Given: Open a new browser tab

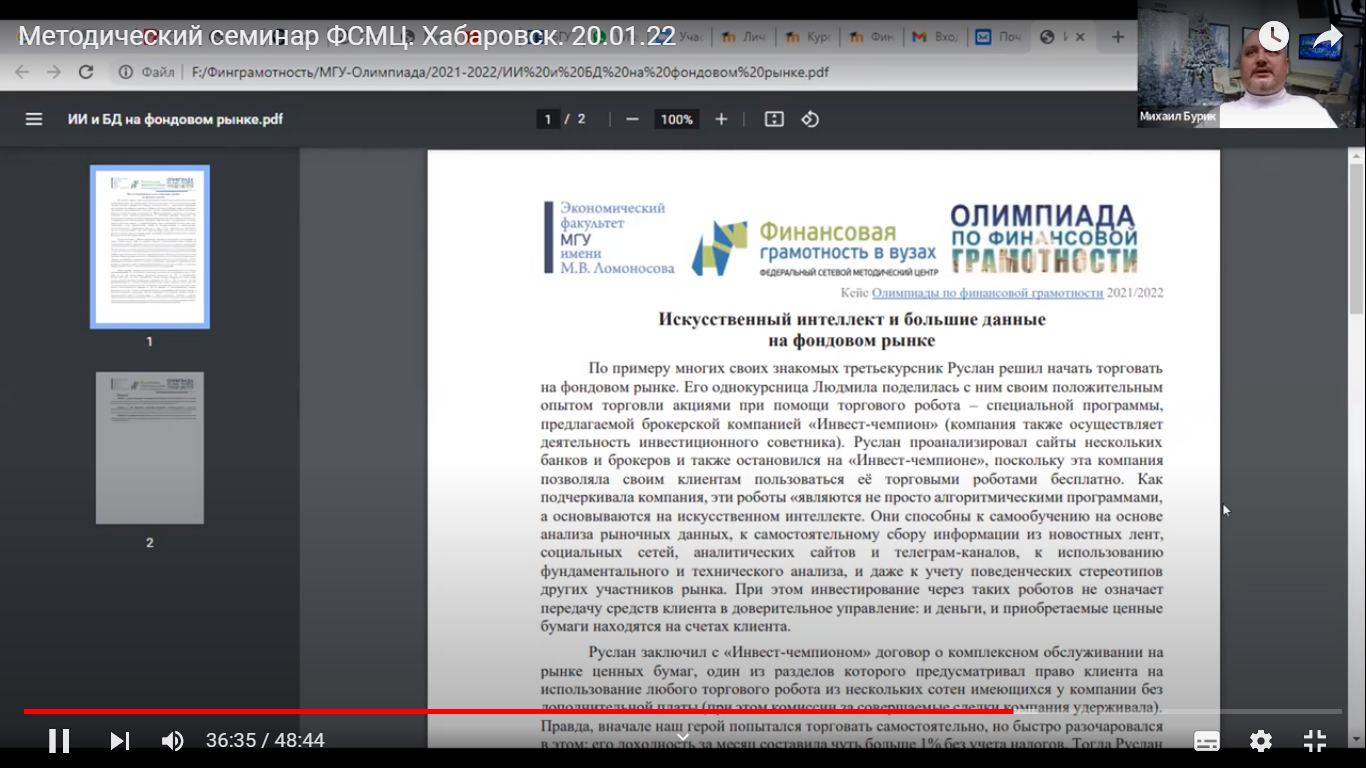Looking at the screenshot, I should coord(1118,37).
